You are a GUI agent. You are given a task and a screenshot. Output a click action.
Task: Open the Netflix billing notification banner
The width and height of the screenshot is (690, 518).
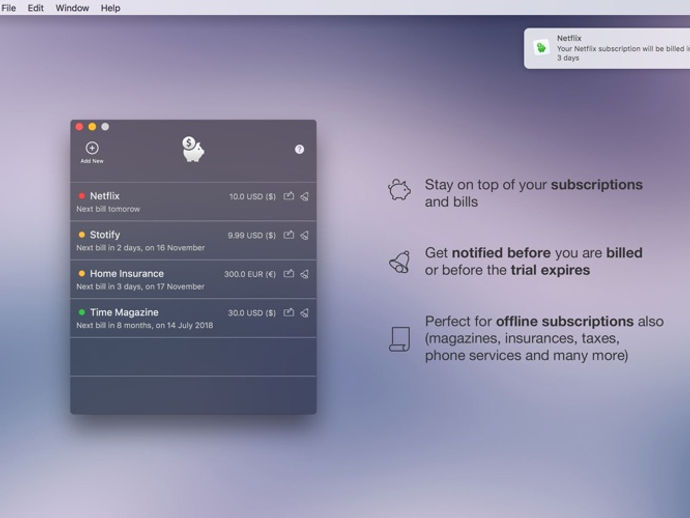click(607, 48)
